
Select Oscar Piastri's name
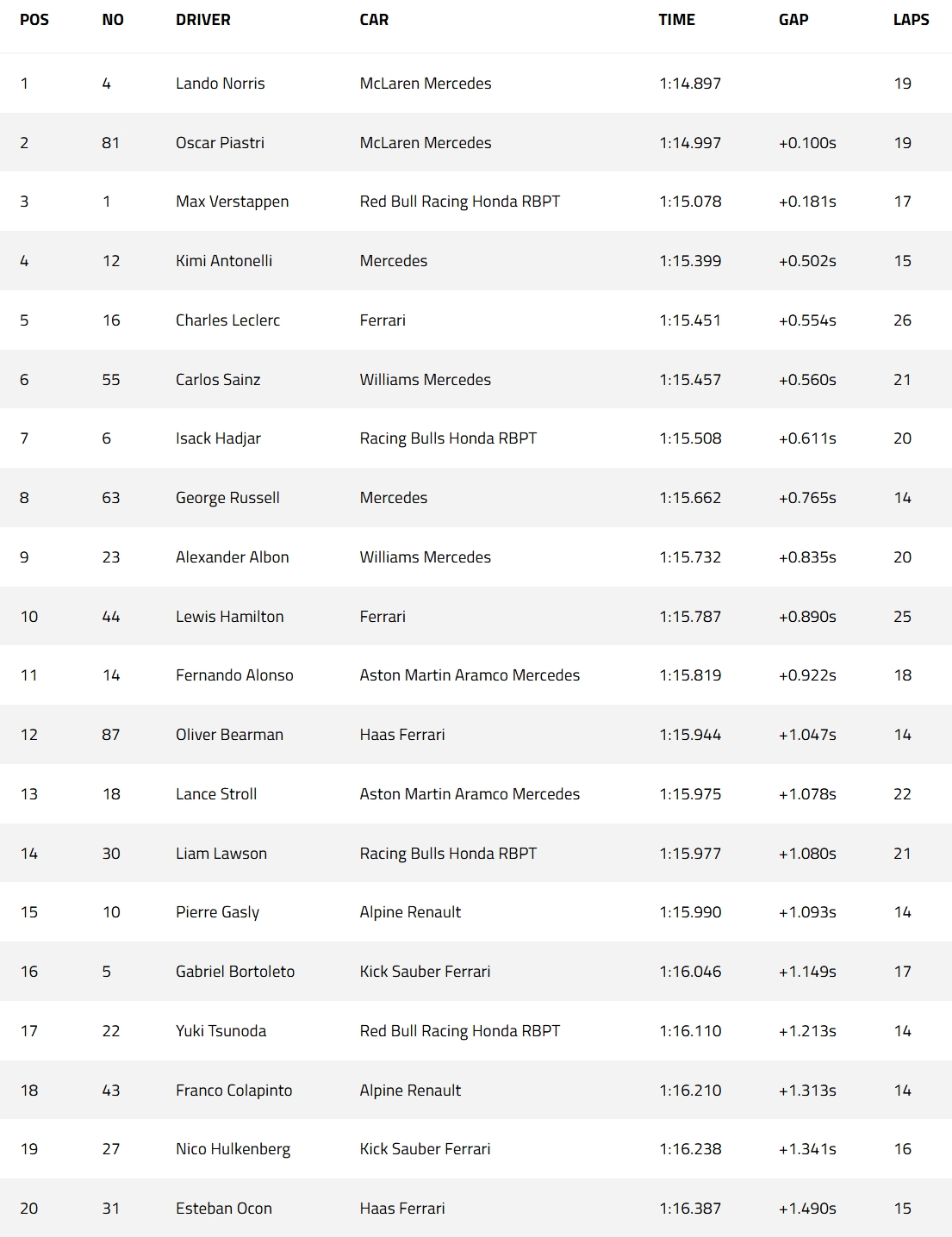click(x=220, y=143)
